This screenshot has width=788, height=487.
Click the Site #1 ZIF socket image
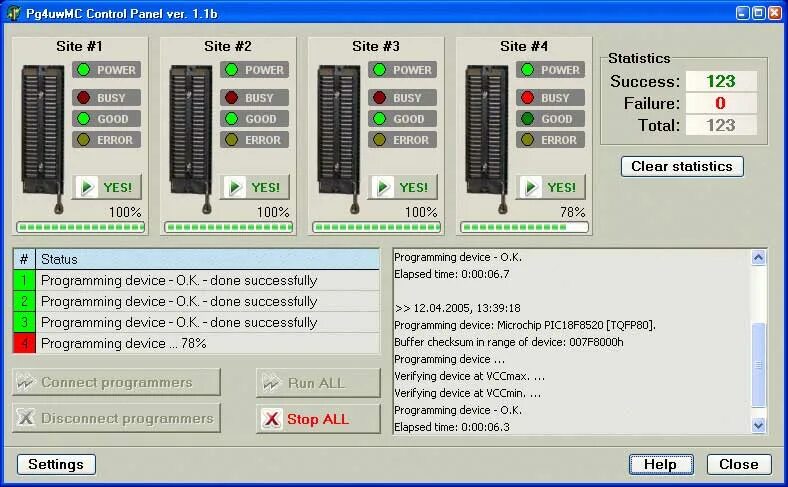43,138
